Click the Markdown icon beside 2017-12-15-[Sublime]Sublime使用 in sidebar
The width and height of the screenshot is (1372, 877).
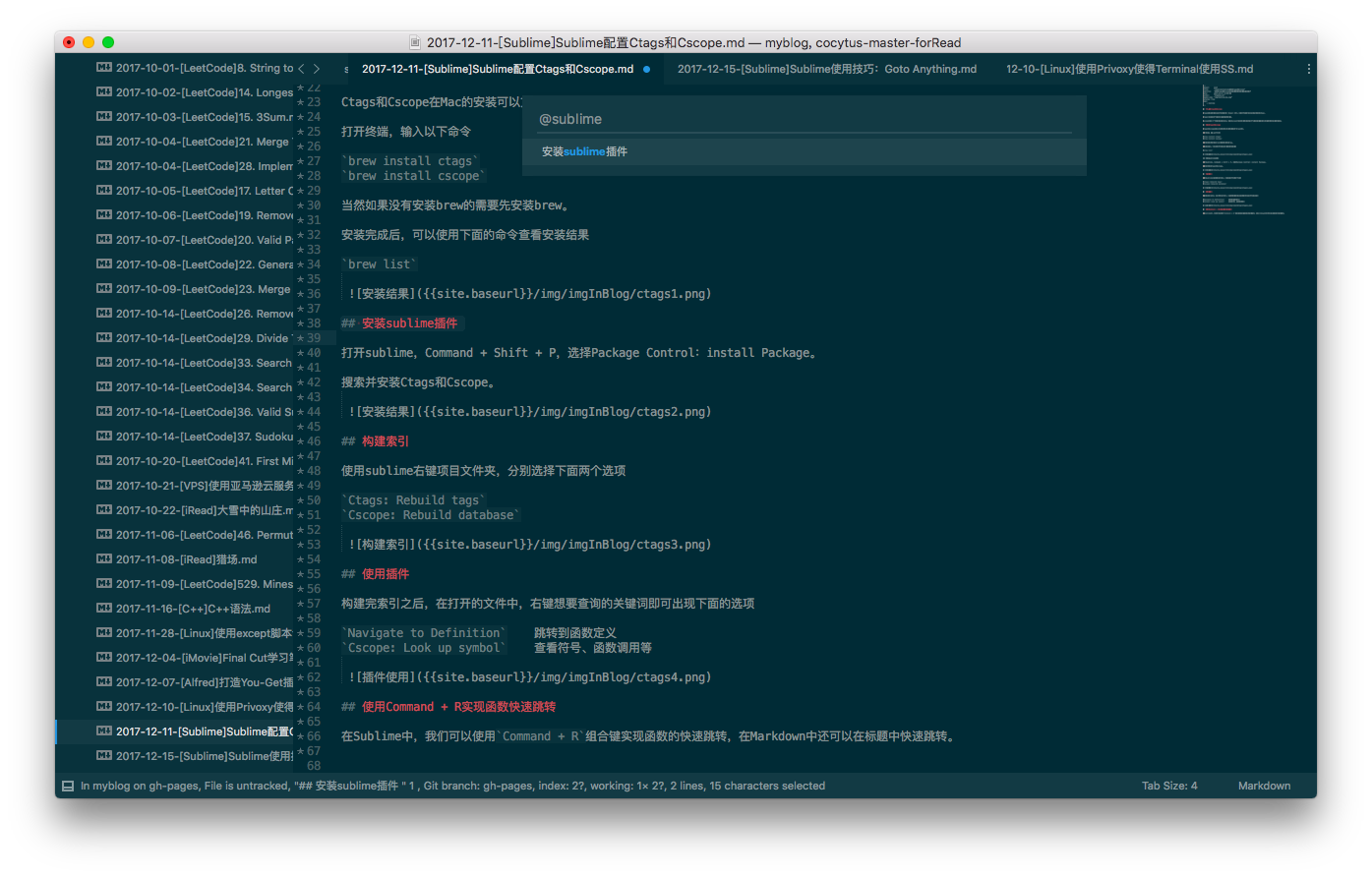pos(103,756)
